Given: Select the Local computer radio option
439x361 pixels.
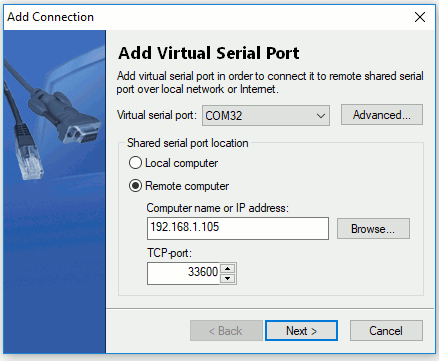Looking at the screenshot, I should pos(173,163).
